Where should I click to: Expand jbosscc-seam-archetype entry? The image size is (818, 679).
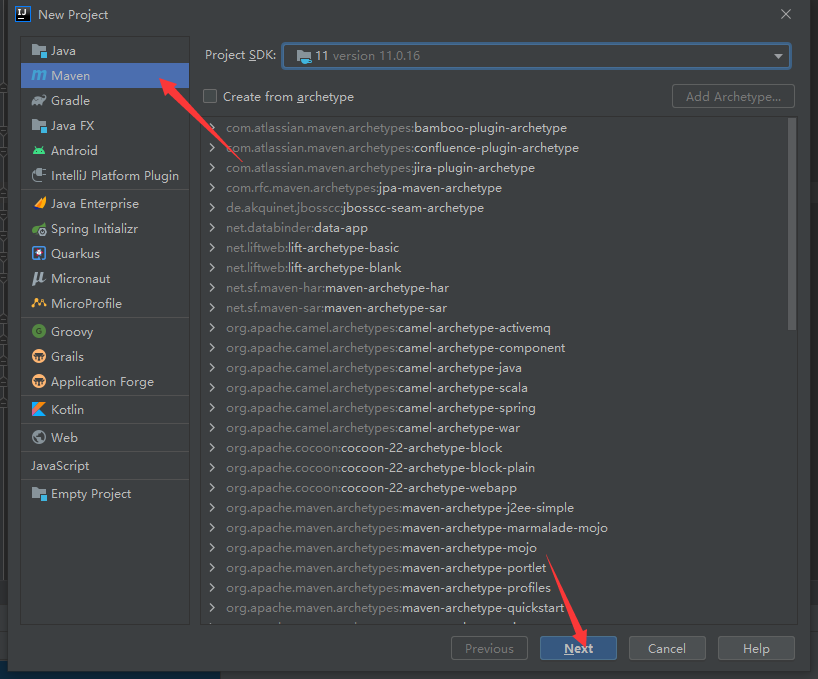(x=212, y=208)
